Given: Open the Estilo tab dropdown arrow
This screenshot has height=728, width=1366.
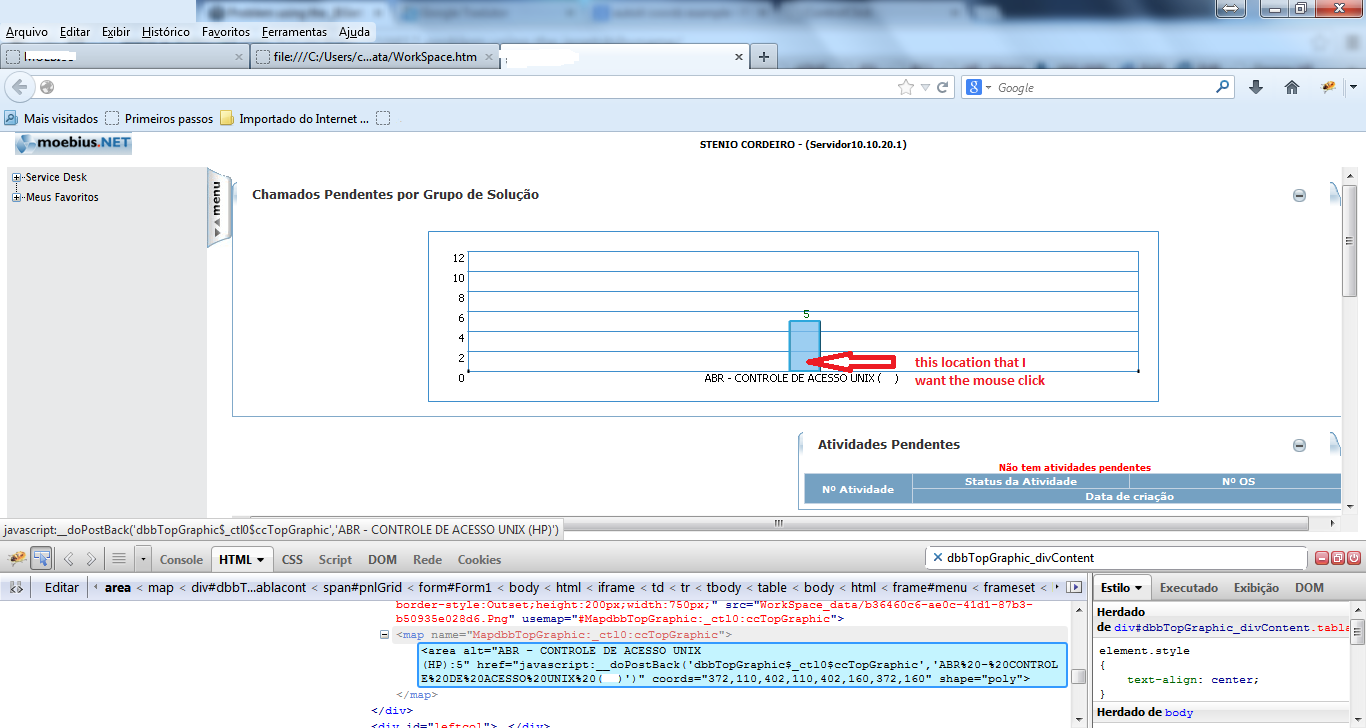Looking at the screenshot, I should pos(1139,588).
